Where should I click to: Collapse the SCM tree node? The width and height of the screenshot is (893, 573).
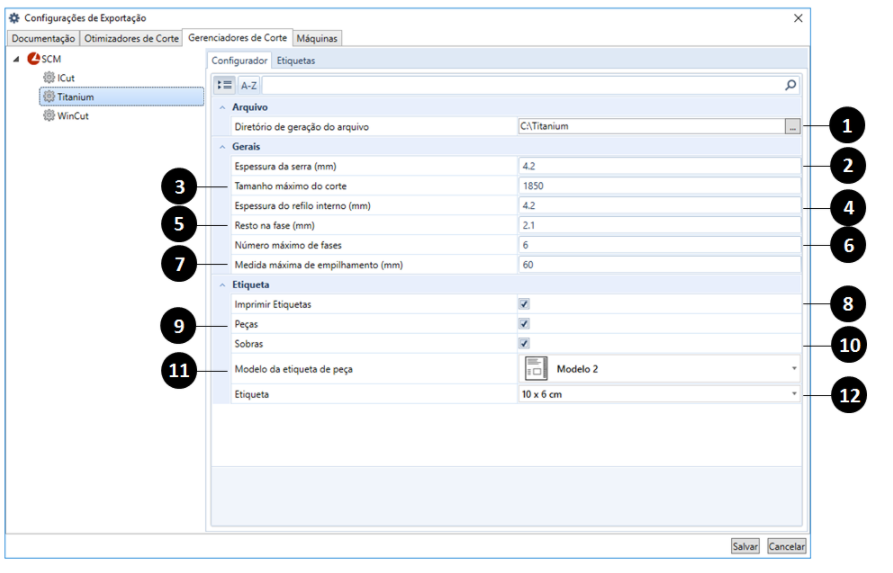[x=17, y=59]
